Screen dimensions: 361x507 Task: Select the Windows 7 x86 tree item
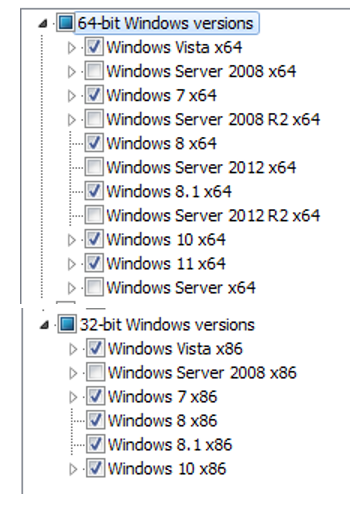point(163,396)
